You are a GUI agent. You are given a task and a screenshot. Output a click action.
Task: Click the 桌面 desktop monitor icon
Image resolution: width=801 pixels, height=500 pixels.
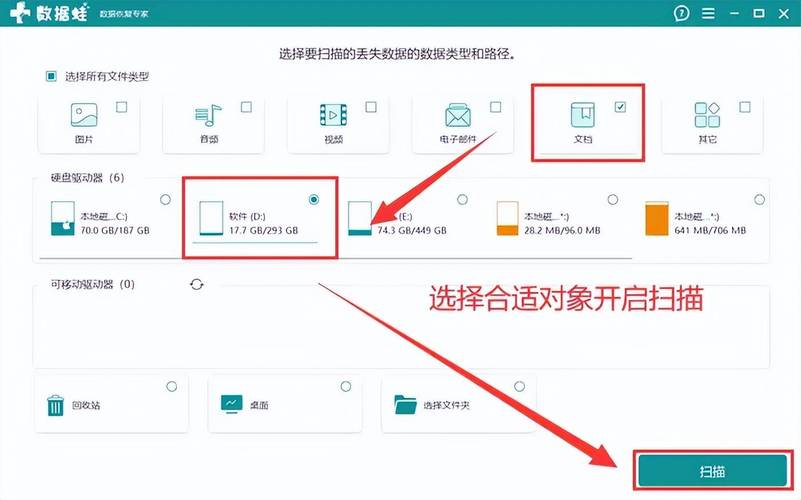coord(232,404)
